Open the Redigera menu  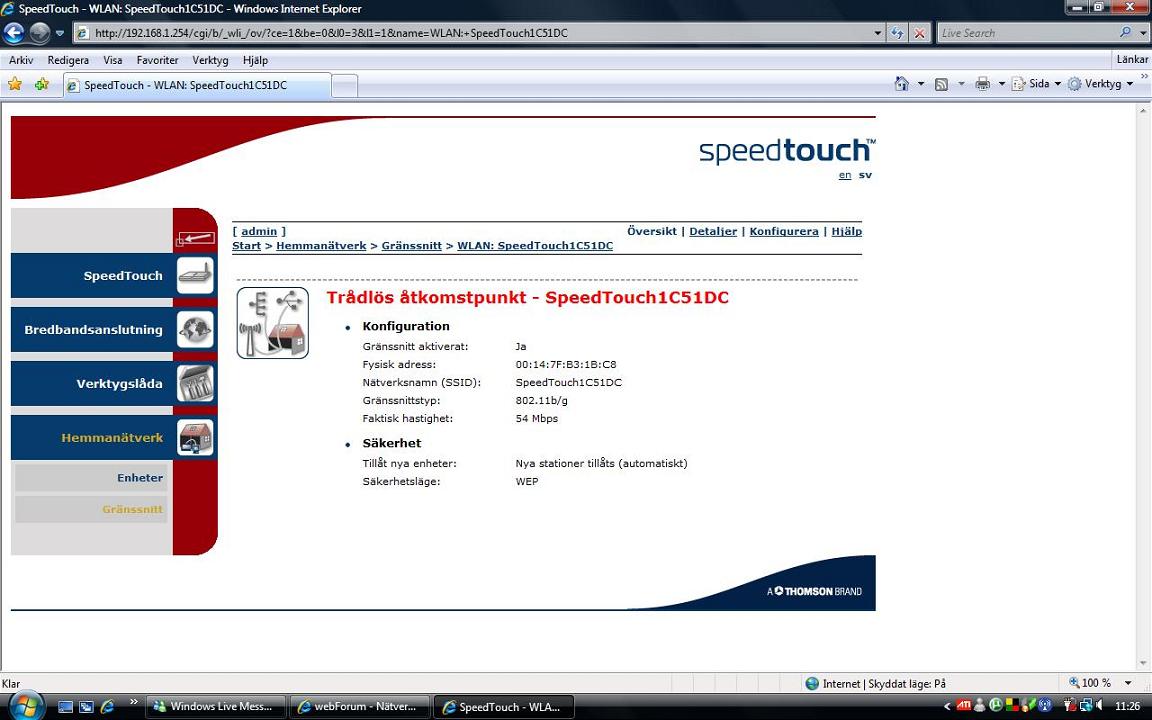[x=68, y=60]
